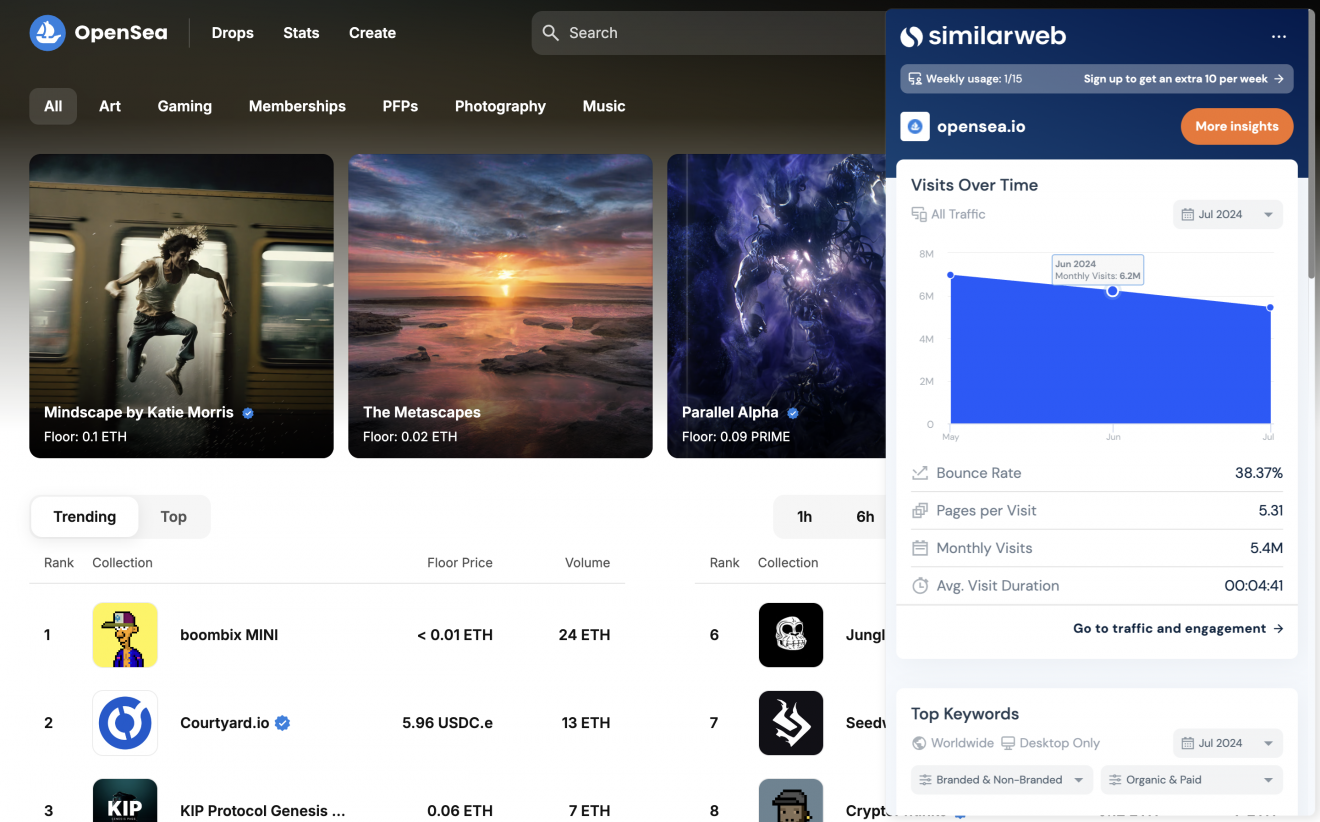Follow Go to traffic and engagement link
Screen dimensions: 1320x822
coord(1177,629)
